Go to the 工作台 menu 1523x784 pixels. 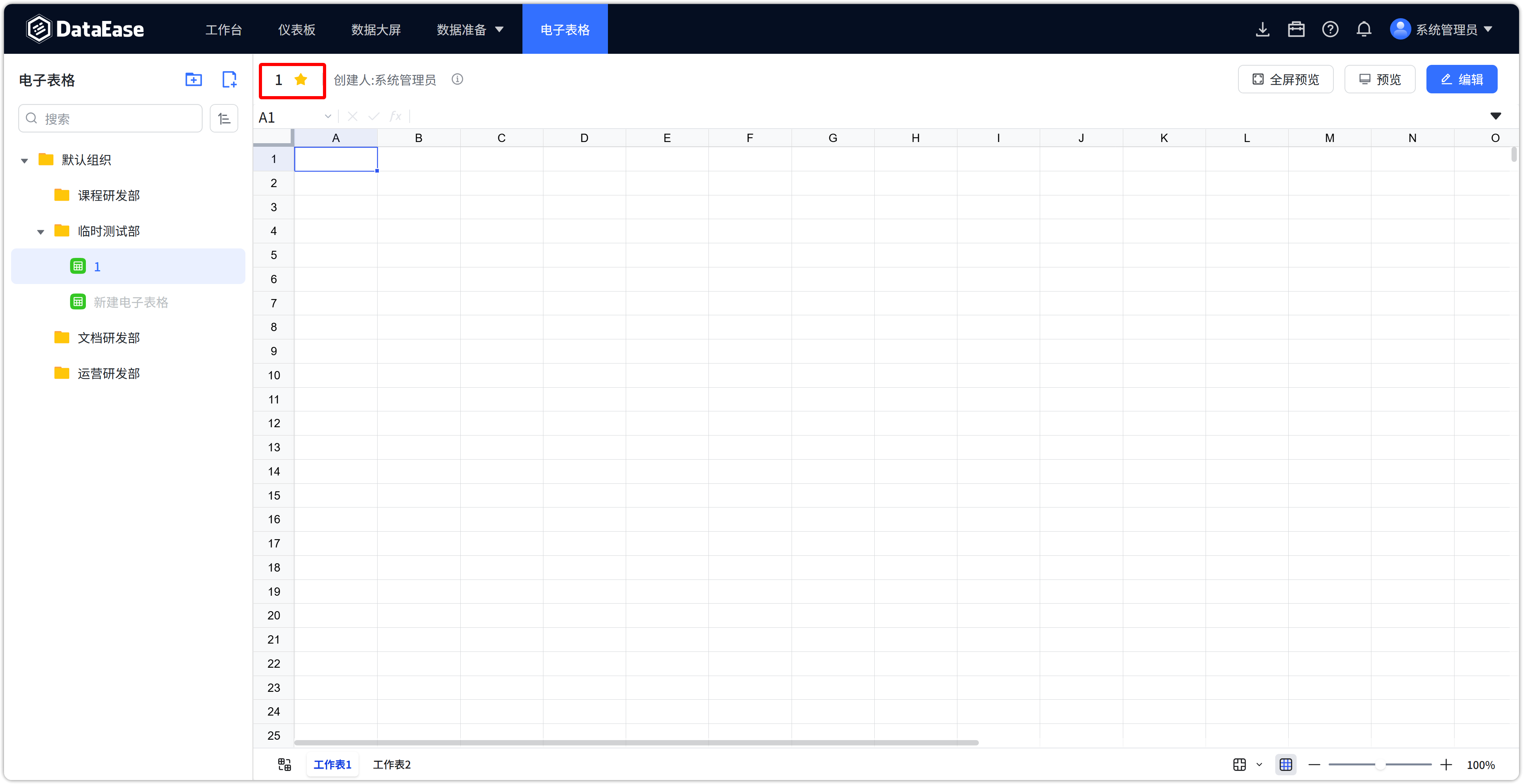coord(224,29)
